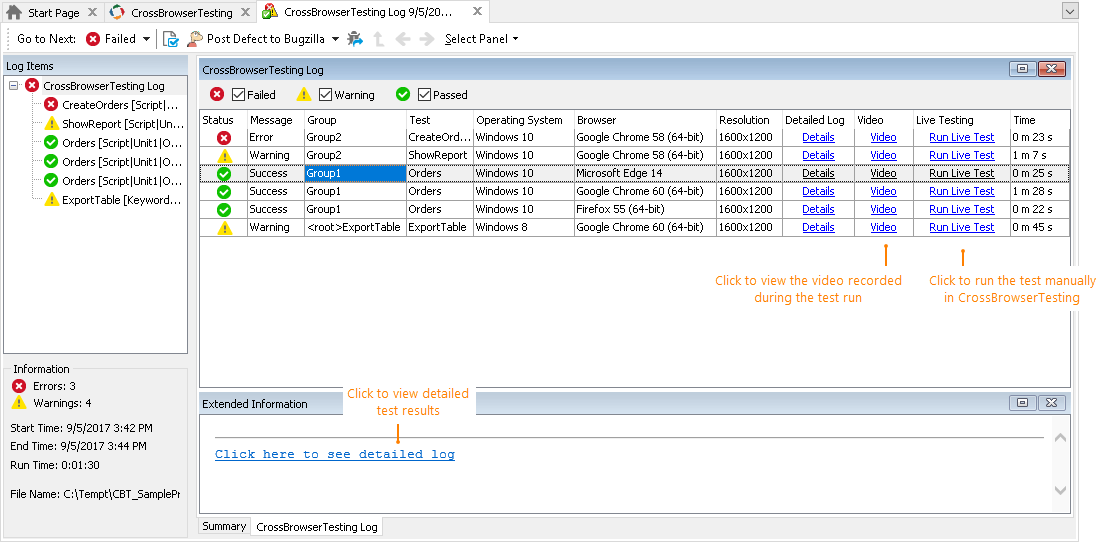This screenshot has width=1113, height=542.
Task: Uncheck the Warning filter checkbox
Action: [x=326, y=94]
